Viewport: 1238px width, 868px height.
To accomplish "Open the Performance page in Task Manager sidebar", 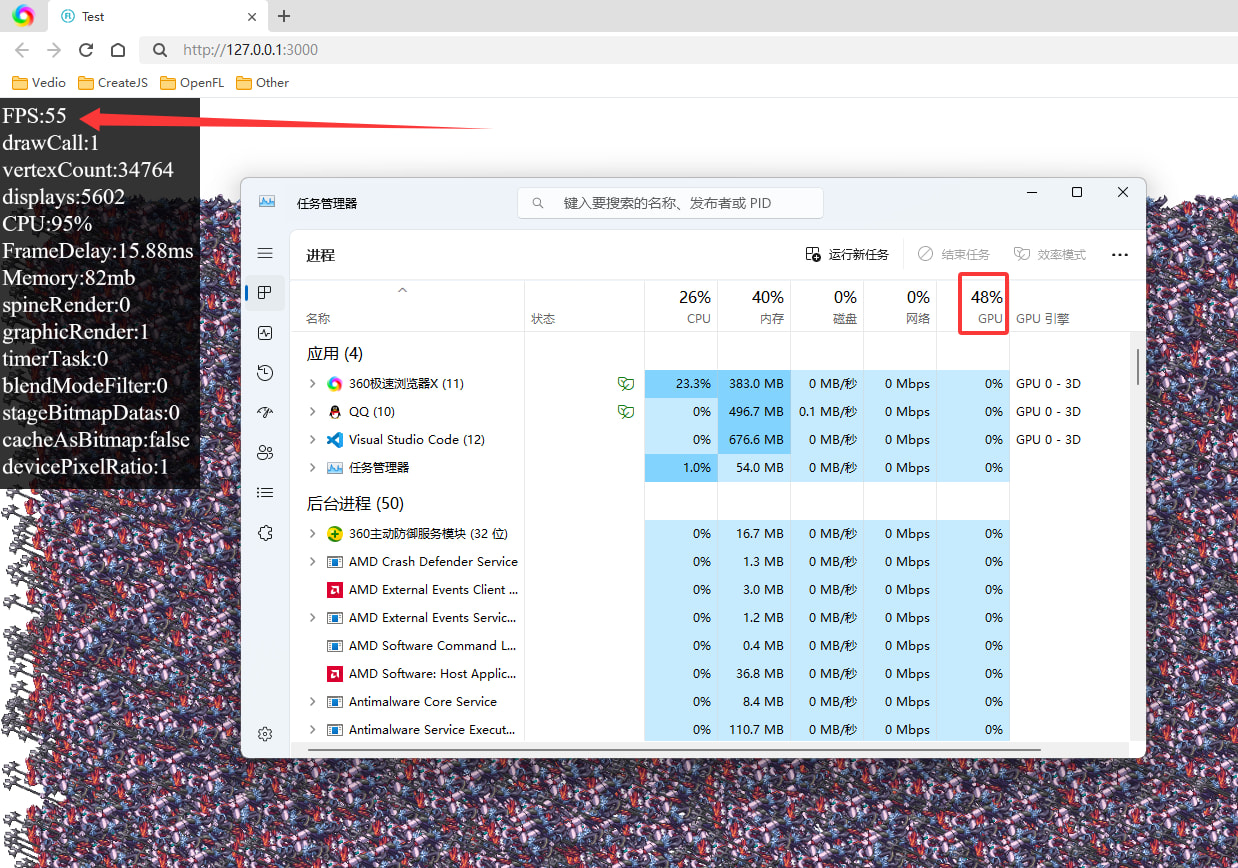I will point(265,333).
